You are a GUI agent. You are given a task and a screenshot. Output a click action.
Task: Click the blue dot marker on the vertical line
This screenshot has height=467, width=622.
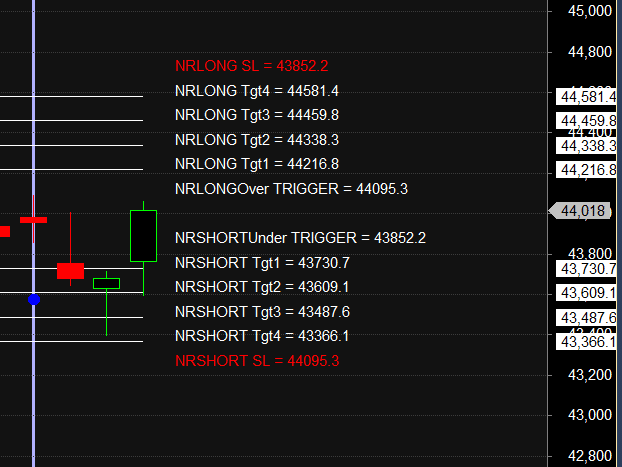click(x=34, y=300)
